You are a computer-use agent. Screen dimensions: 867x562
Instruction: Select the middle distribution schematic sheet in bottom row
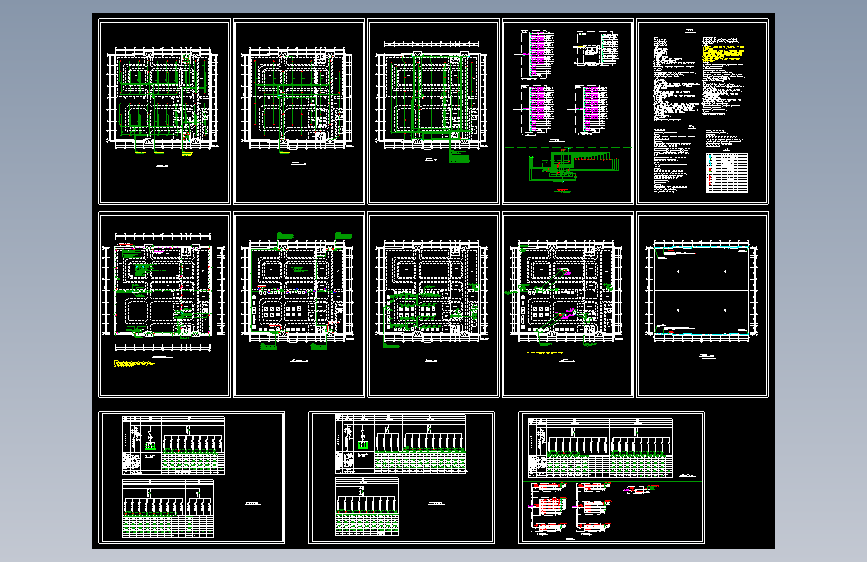pos(401,477)
